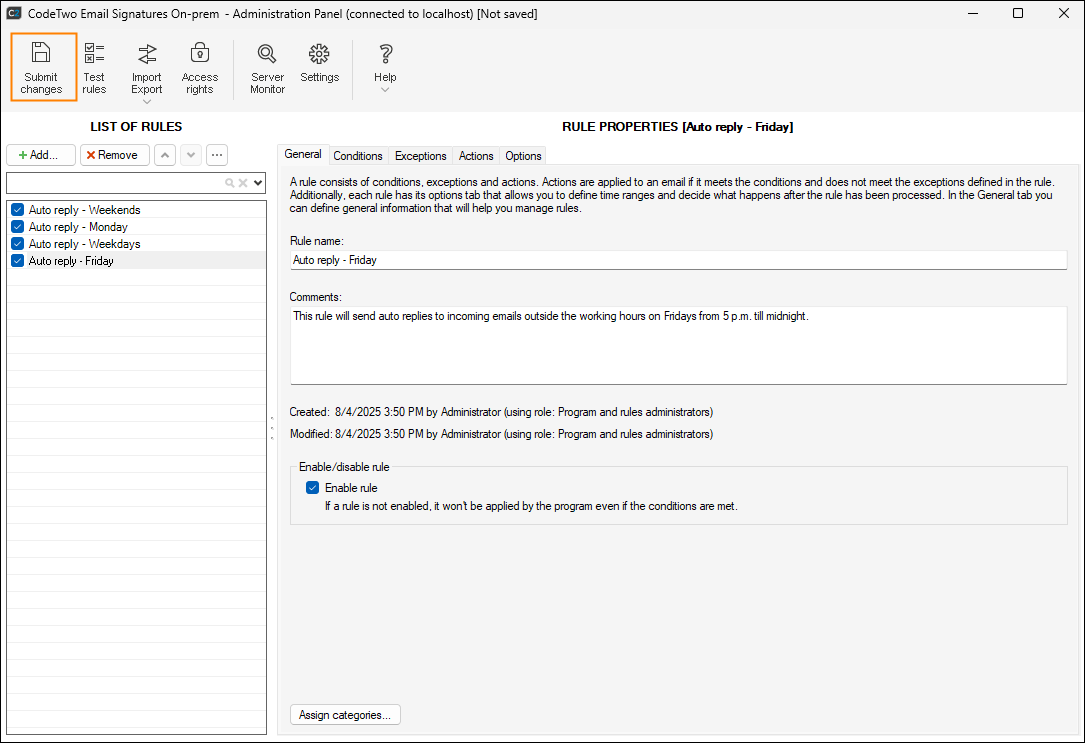This screenshot has width=1085, height=743.
Task: Click the Submit changes toolbar icon
Action: 41,67
